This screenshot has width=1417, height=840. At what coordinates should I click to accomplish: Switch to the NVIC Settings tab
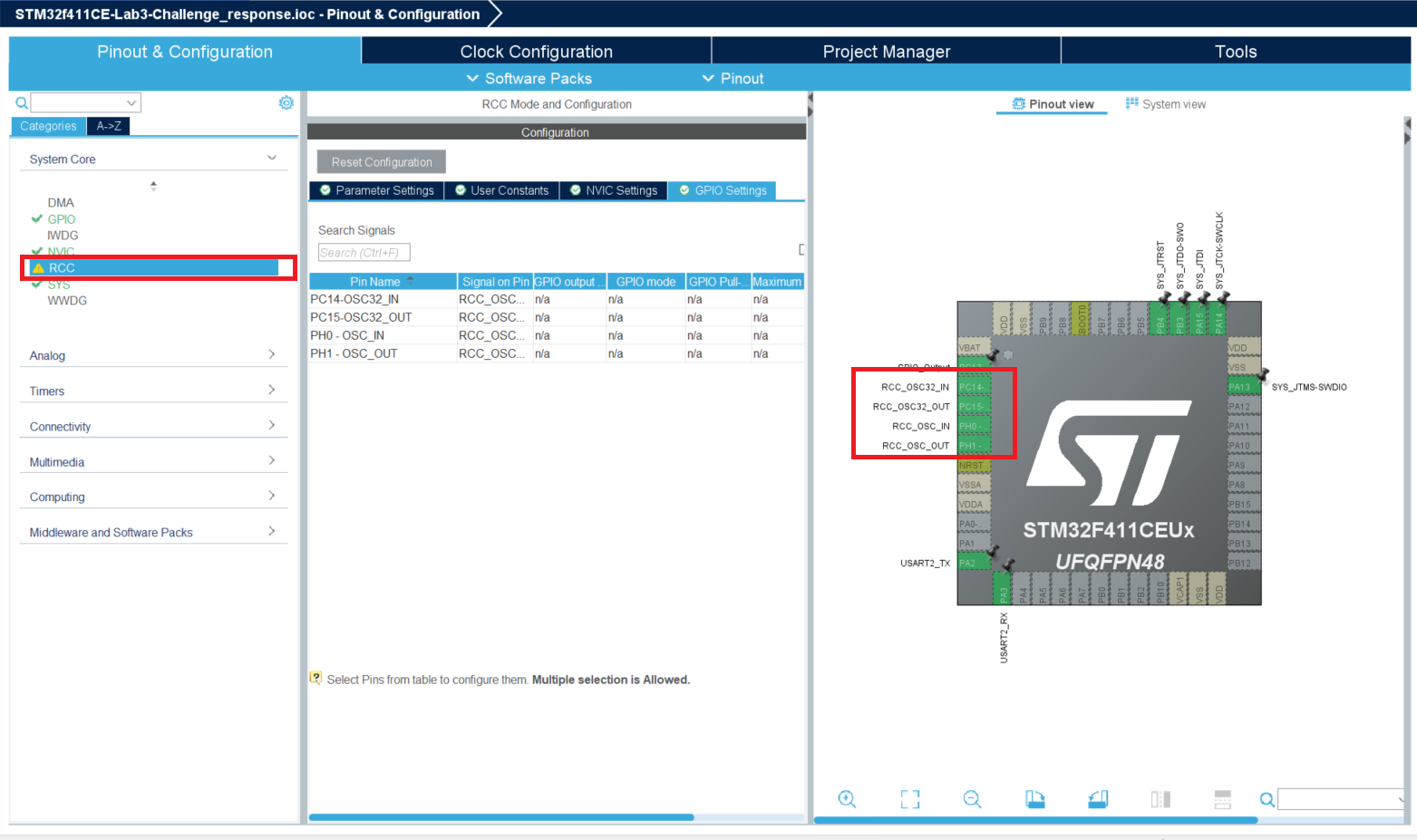click(x=613, y=190)
